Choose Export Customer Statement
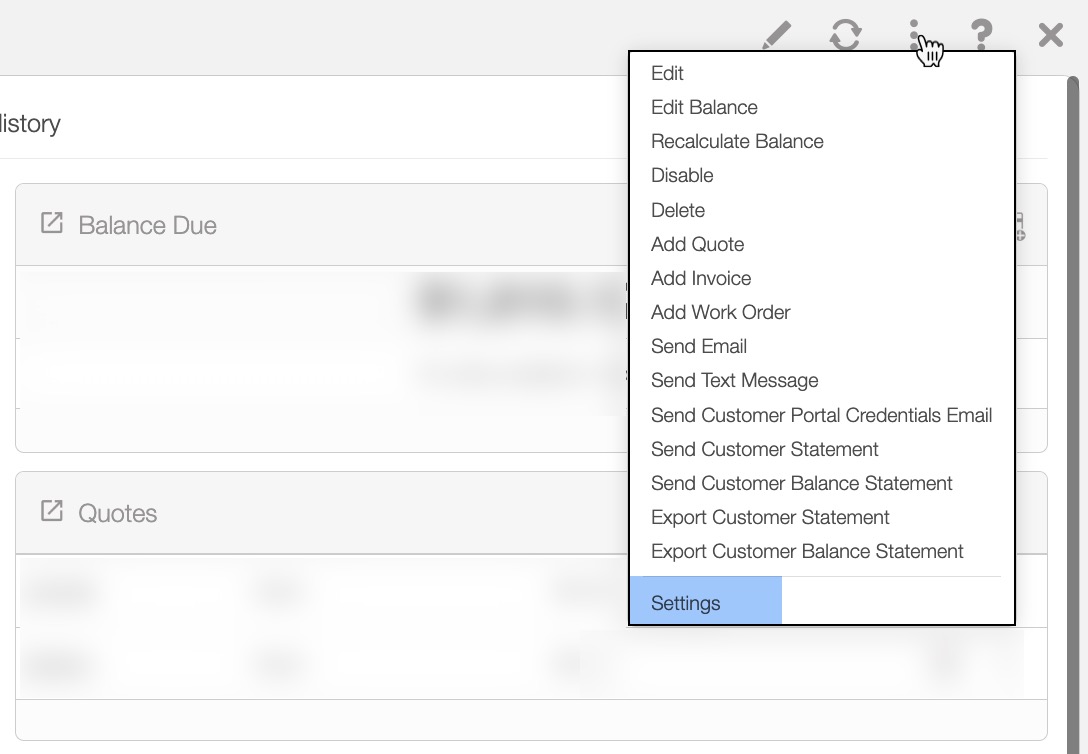 (x=770, y=517)
